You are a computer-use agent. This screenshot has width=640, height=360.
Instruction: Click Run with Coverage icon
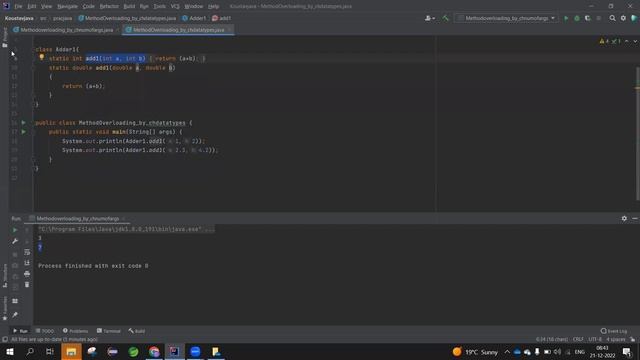(x=588, y=18)
